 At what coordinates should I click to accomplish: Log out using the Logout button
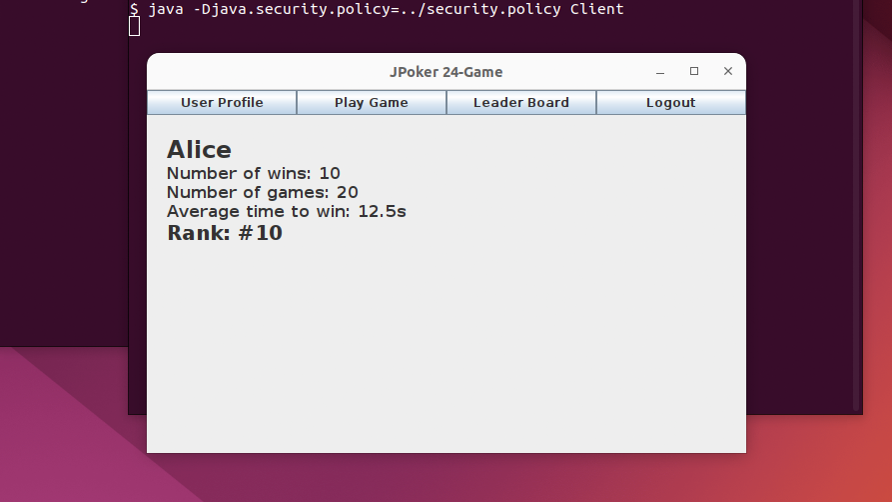(x=671, y=102)
